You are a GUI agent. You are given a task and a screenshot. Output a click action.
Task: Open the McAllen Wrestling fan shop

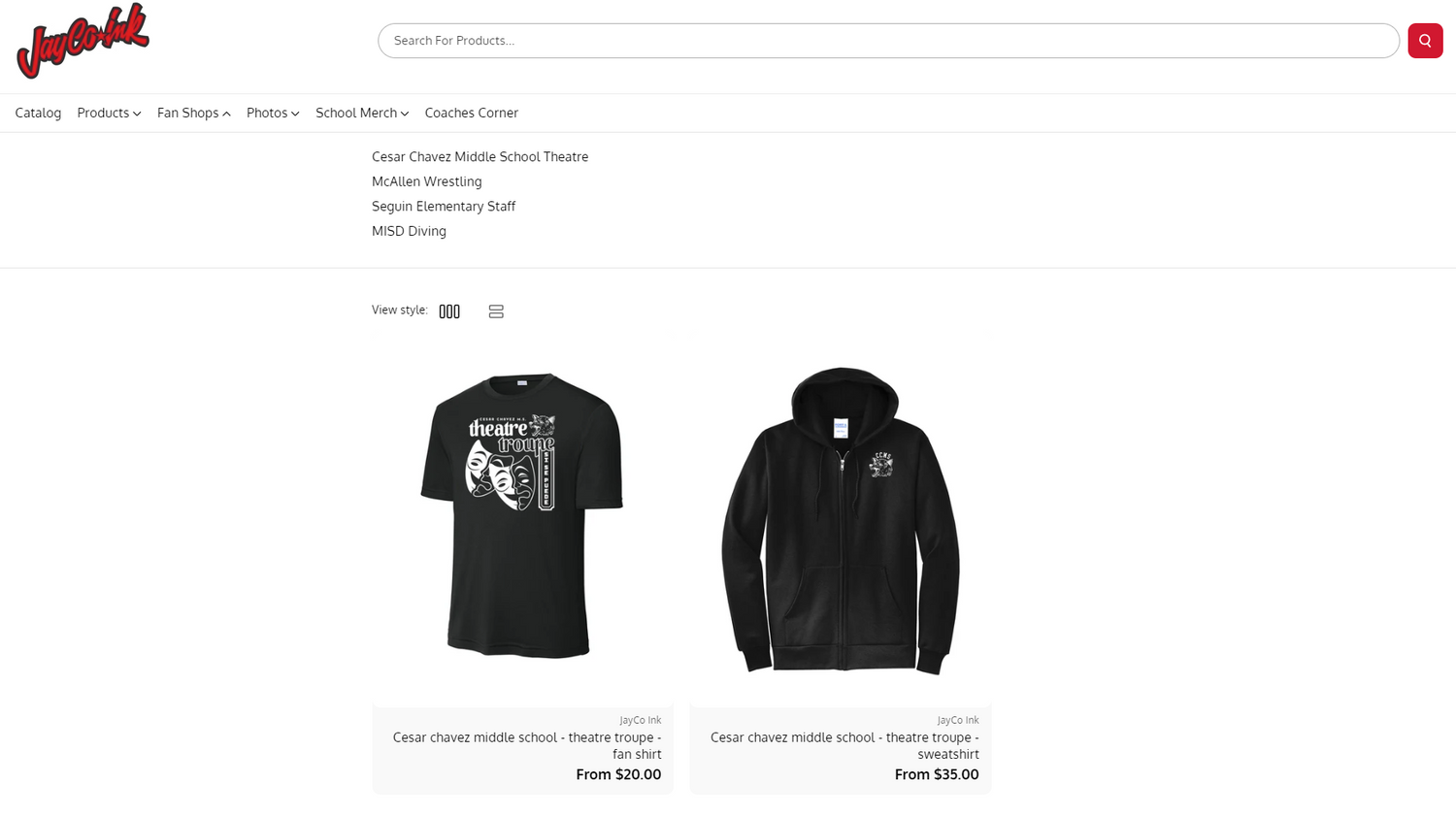click(x=426, y=181)
